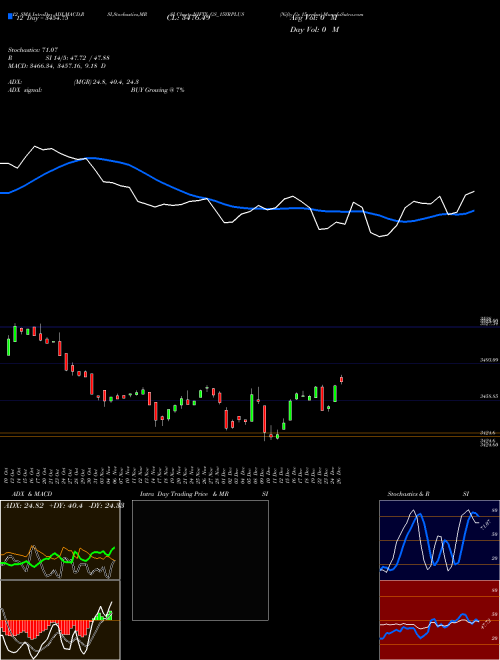The width and height of the screenshot is (500, 660).
Task: Click the BUY Growing @ 7% signal text
Action: (x=157, y=90)
